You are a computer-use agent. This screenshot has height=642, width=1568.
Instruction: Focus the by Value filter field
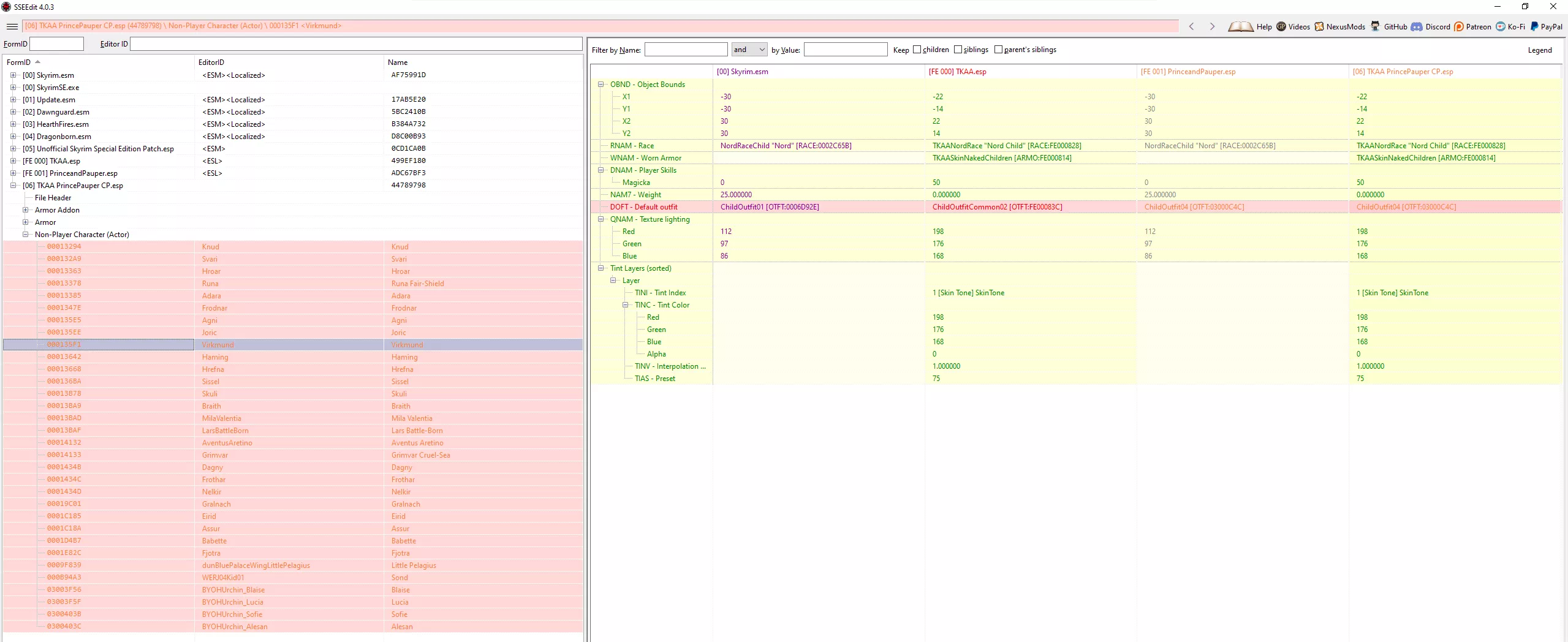pos(845,50)
